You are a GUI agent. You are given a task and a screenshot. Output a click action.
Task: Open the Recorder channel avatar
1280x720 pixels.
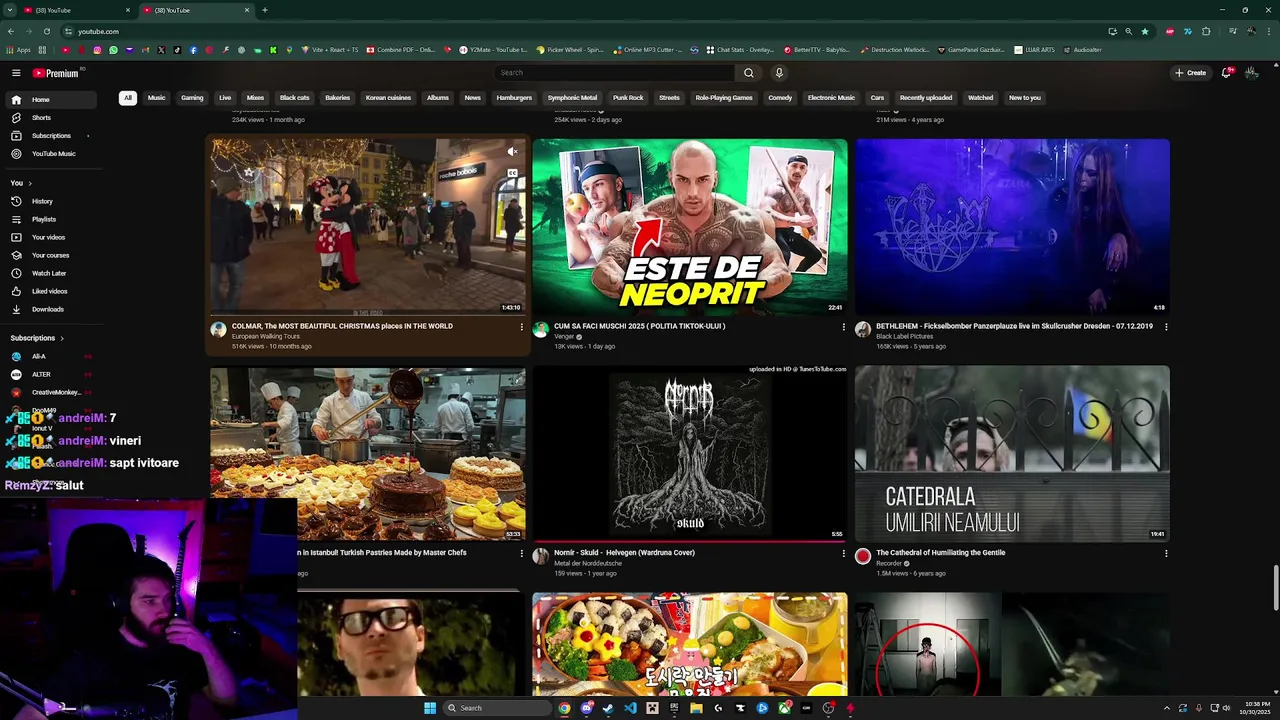863,557
